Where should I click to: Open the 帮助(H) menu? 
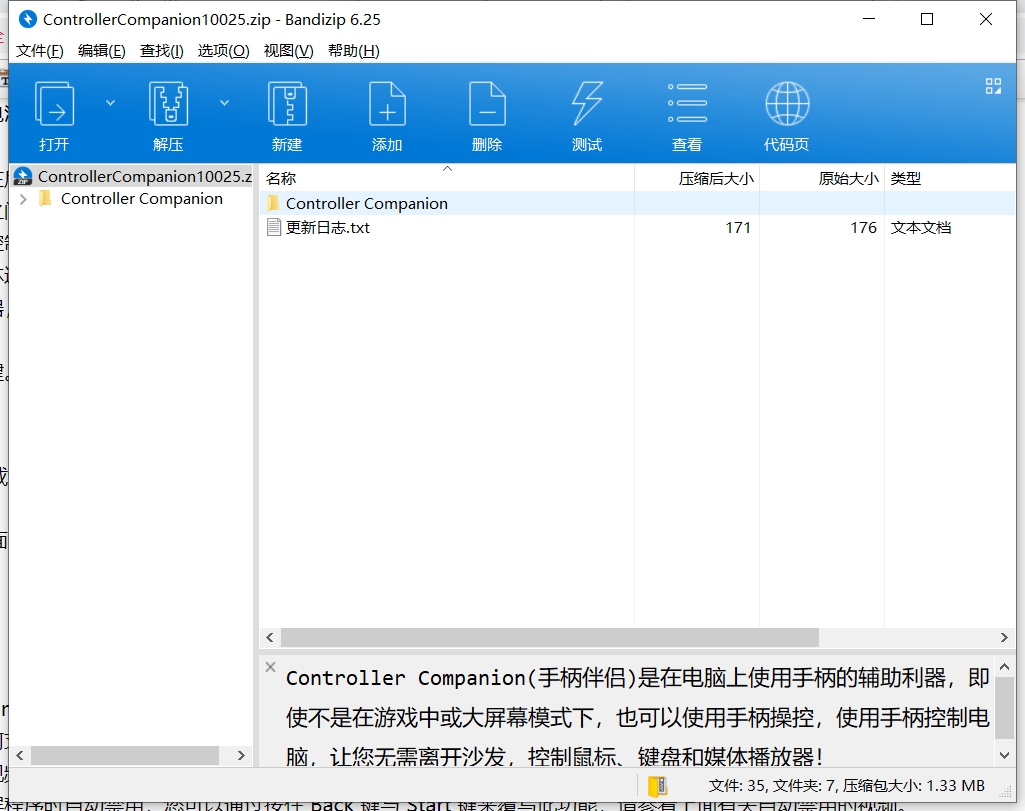354,51
